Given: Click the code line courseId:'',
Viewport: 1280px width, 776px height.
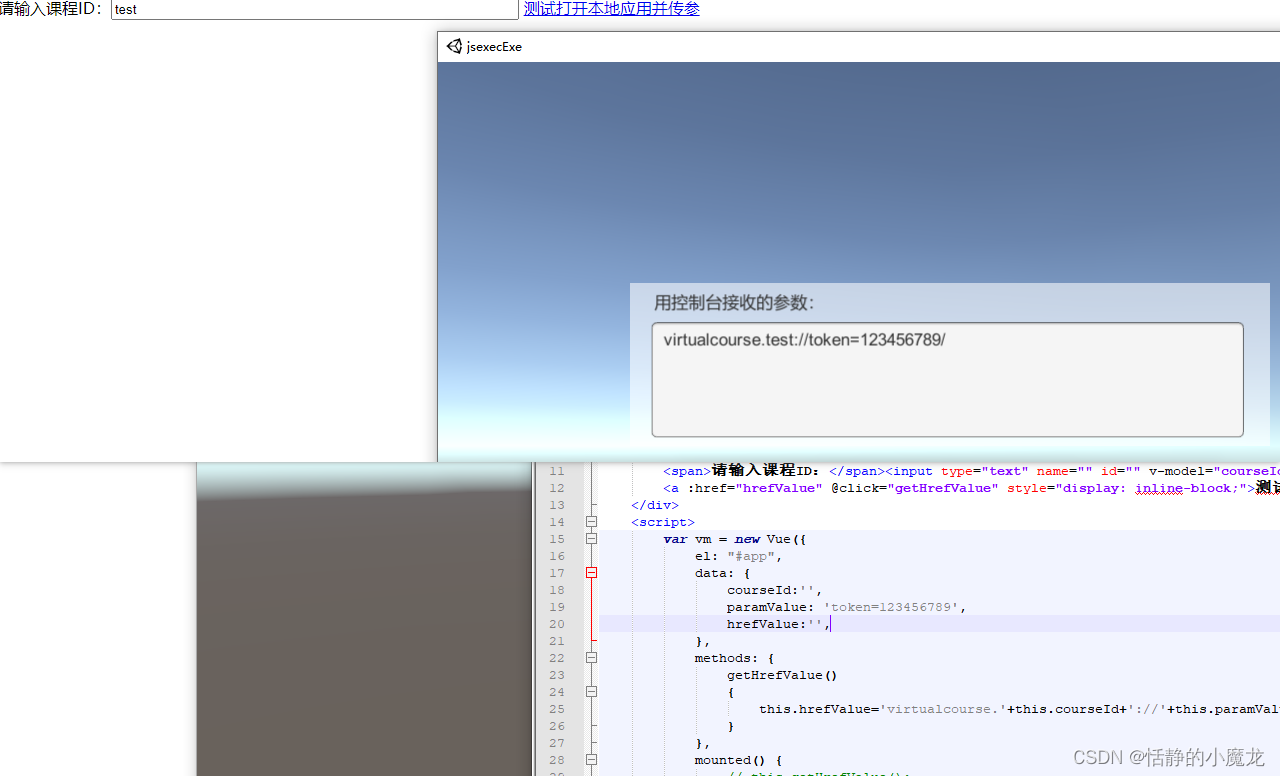Looking at the screenshot, I should pos(774,590).
